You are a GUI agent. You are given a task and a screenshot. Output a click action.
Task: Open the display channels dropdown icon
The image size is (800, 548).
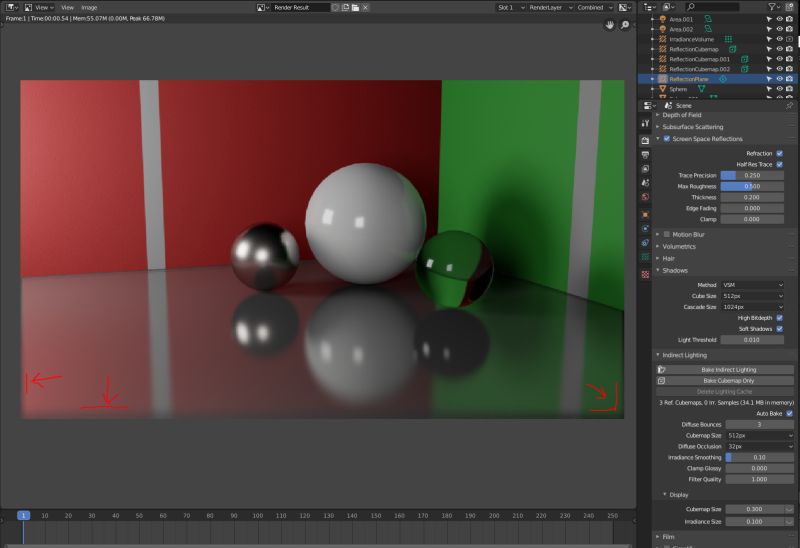624,7
